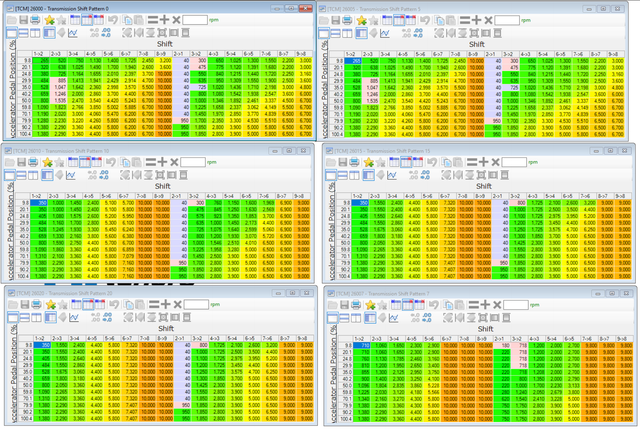Split horizontal layout icon in Pattern 0 window
The height and width of the screenshot is (431, 640).
coord(23,33)
